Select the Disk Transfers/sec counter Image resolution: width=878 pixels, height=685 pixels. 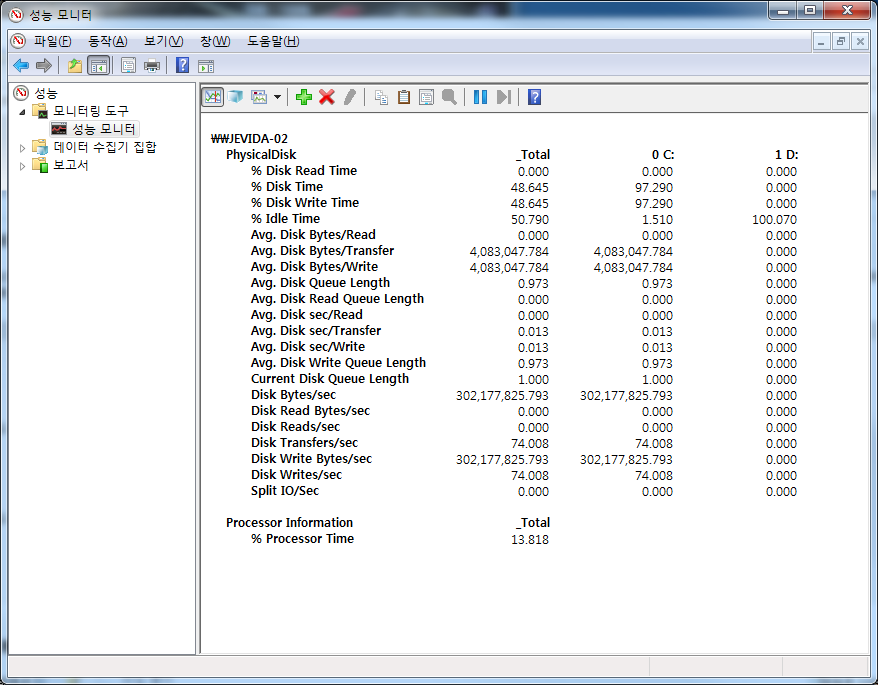(x=304, y=442)
